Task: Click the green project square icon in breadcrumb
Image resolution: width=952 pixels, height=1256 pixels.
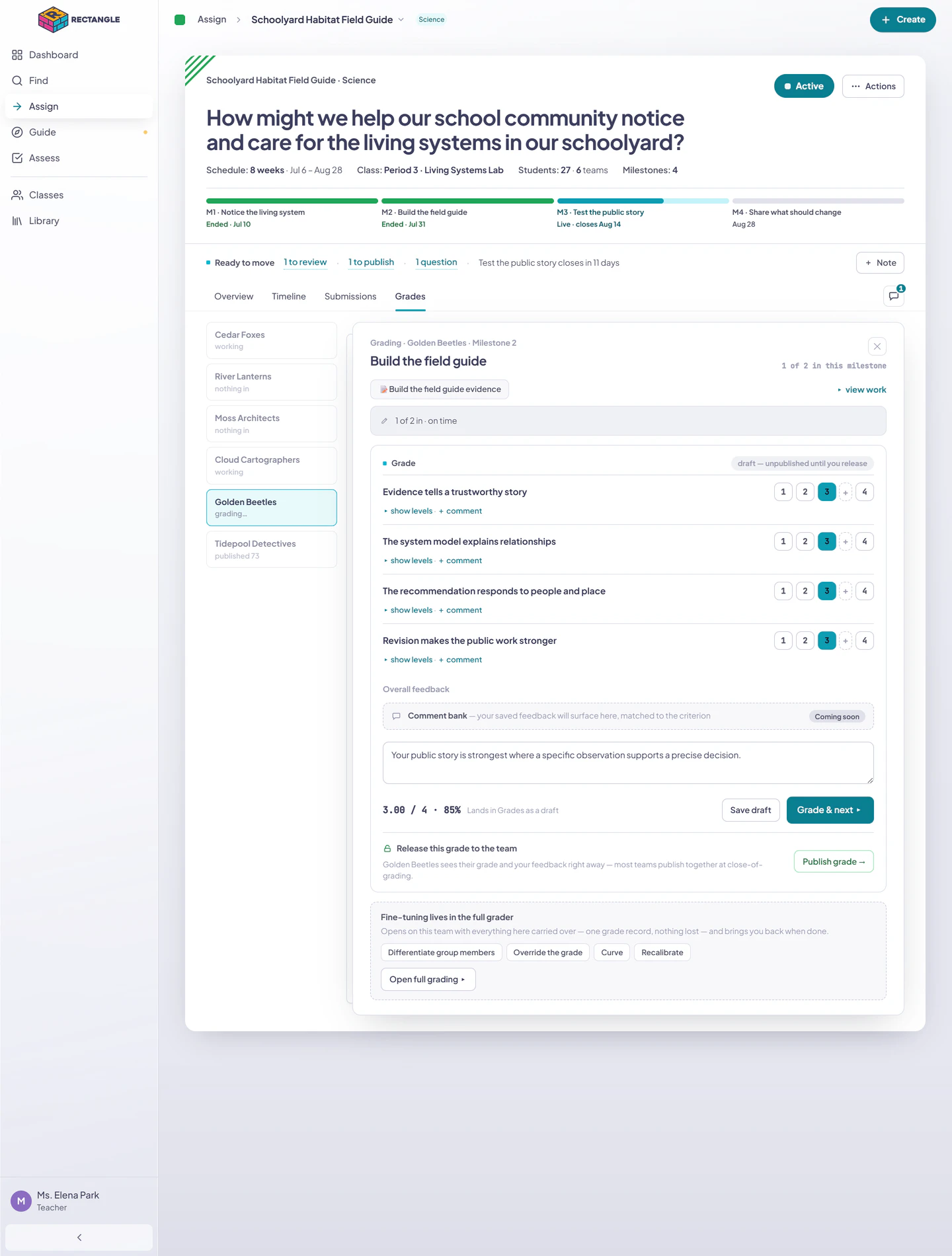Action: click(x=180, y=20)
